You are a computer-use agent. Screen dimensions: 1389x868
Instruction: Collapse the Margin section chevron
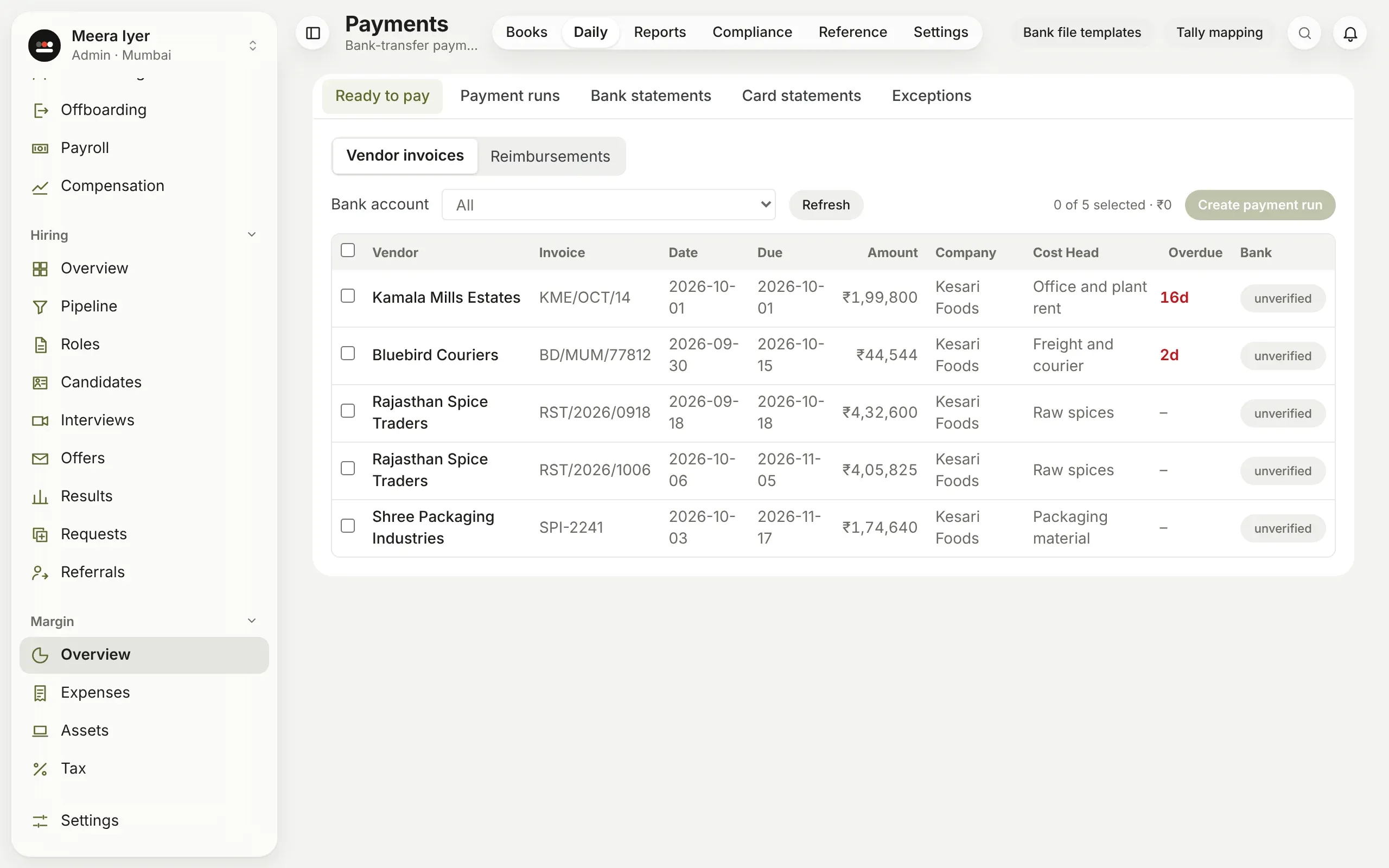[251, 621]
